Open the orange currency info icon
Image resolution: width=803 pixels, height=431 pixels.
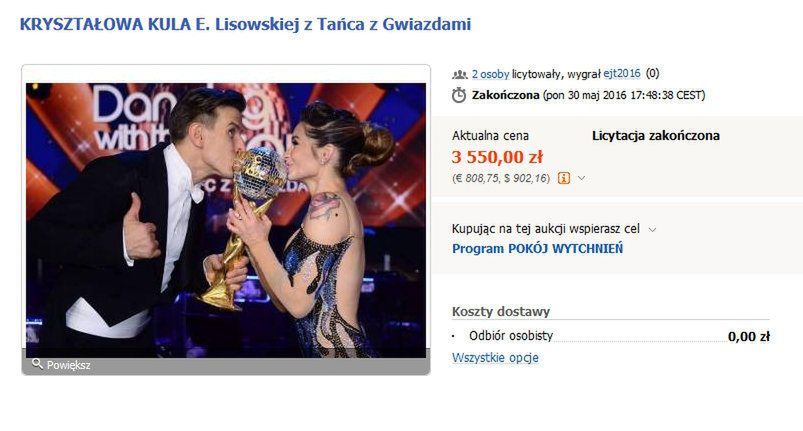click(564, 178)
